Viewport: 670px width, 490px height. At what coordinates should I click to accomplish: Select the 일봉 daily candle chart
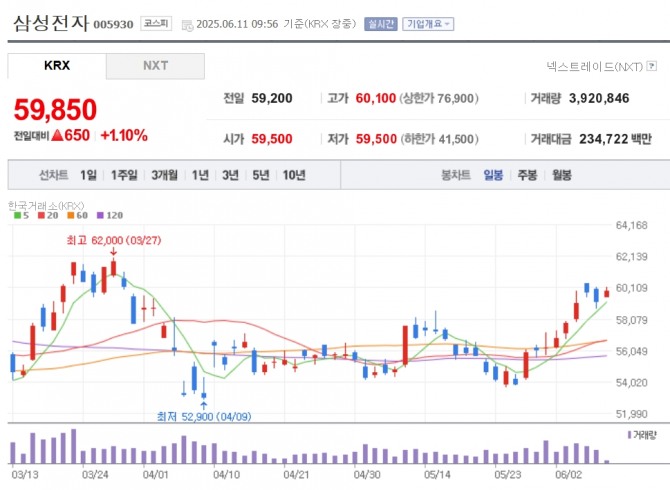pyautogui.click(x=493, y=175)
